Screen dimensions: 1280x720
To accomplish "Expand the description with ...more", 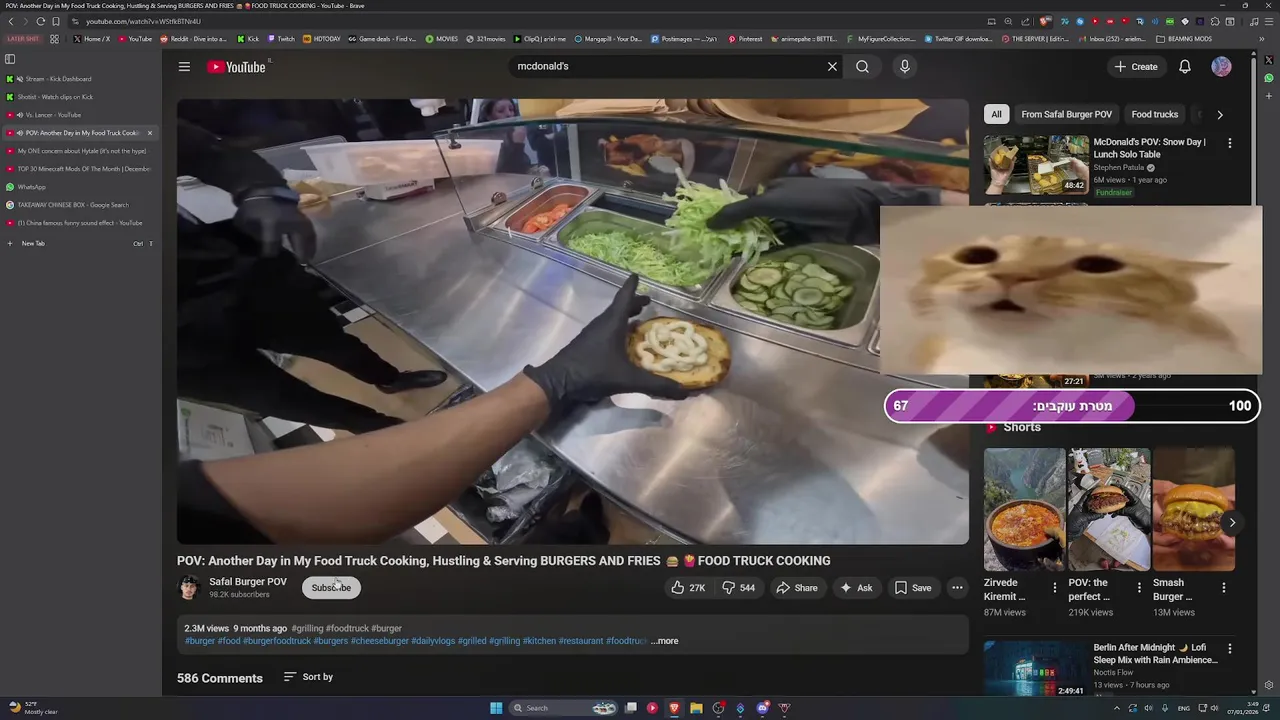I will click(665, 641).
